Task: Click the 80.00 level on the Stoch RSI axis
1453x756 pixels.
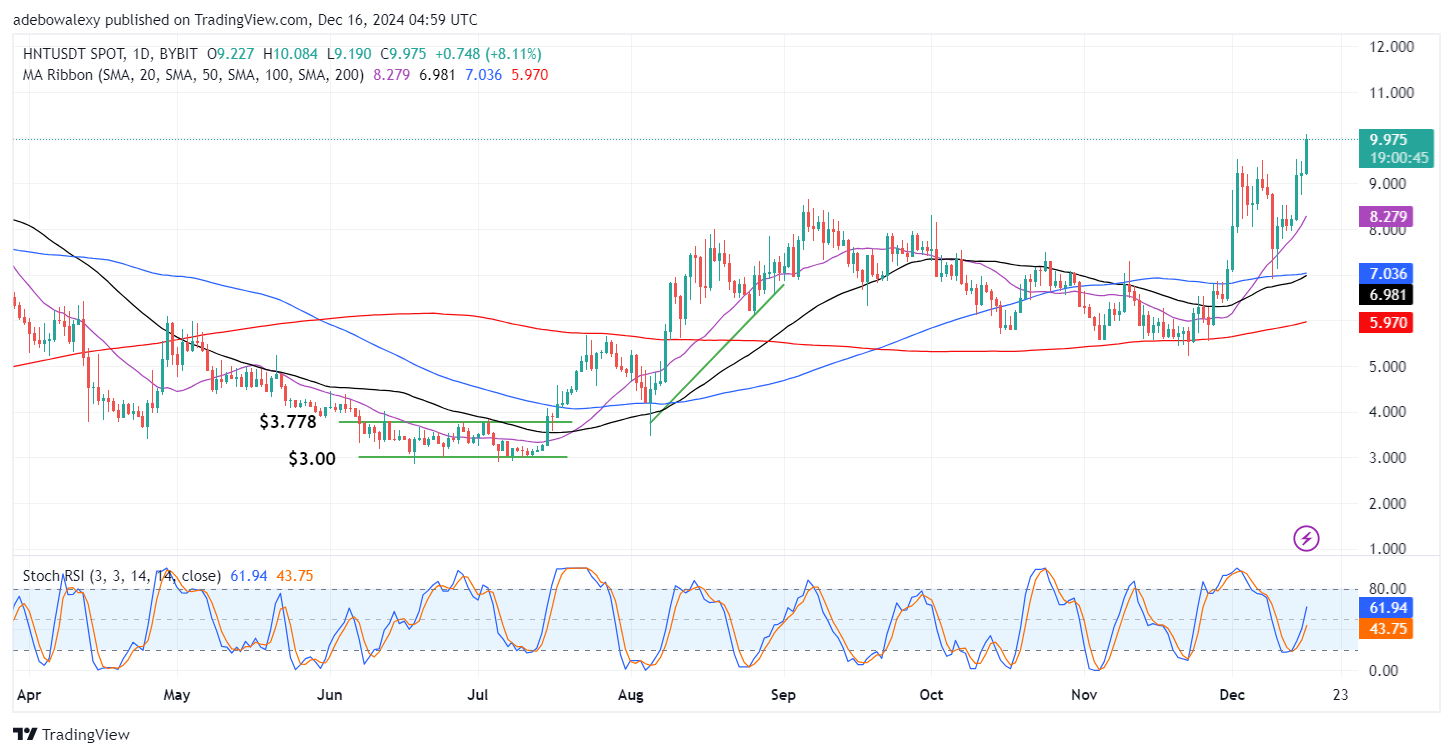Action: (1388, 589)
